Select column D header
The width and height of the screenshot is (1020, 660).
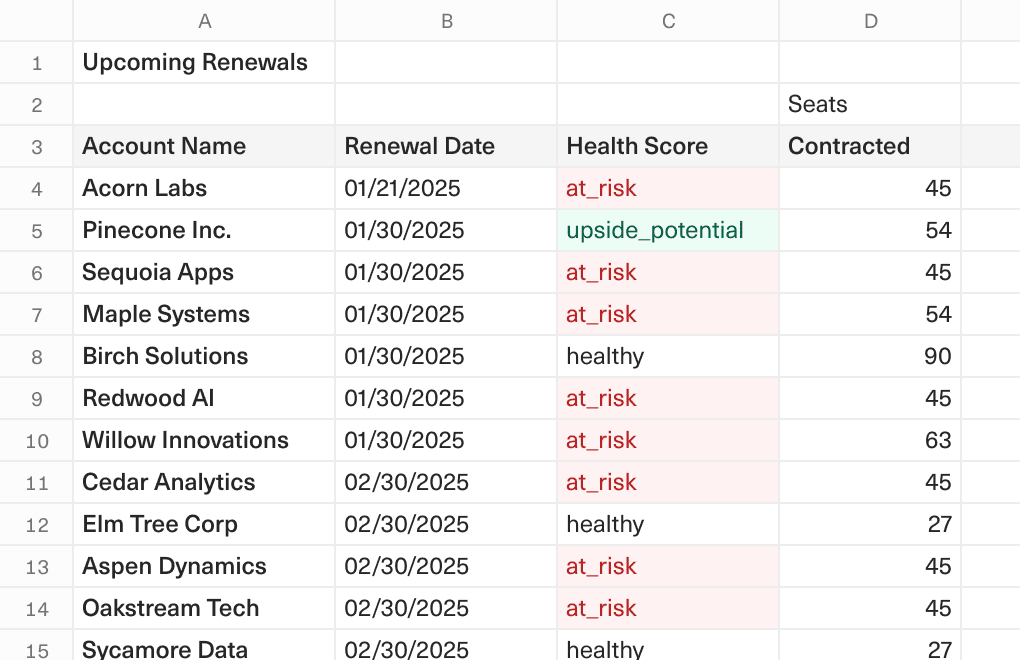(869, 20)
